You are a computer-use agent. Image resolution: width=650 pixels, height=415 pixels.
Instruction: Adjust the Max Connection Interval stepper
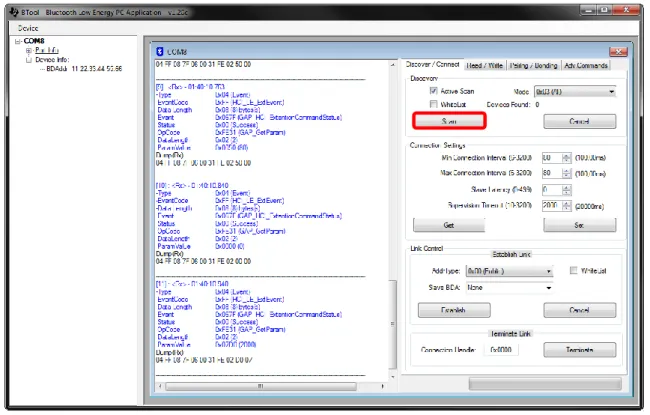click(x=567, y=173)
